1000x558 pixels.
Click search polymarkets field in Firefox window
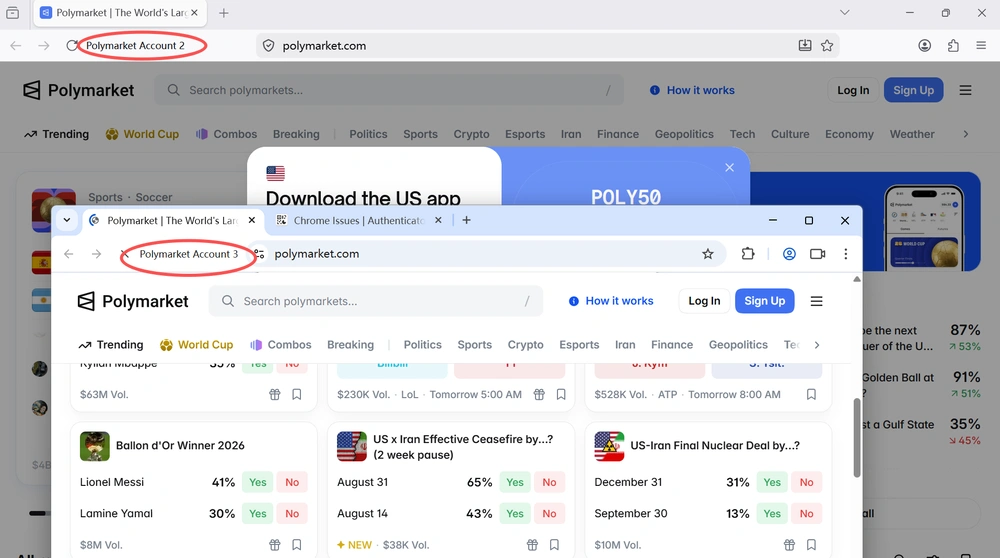tap(389, 91)
